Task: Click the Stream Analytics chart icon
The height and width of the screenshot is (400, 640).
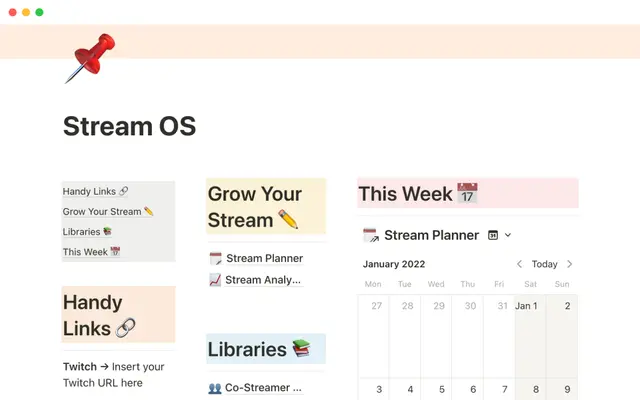Action: (215, 280)
